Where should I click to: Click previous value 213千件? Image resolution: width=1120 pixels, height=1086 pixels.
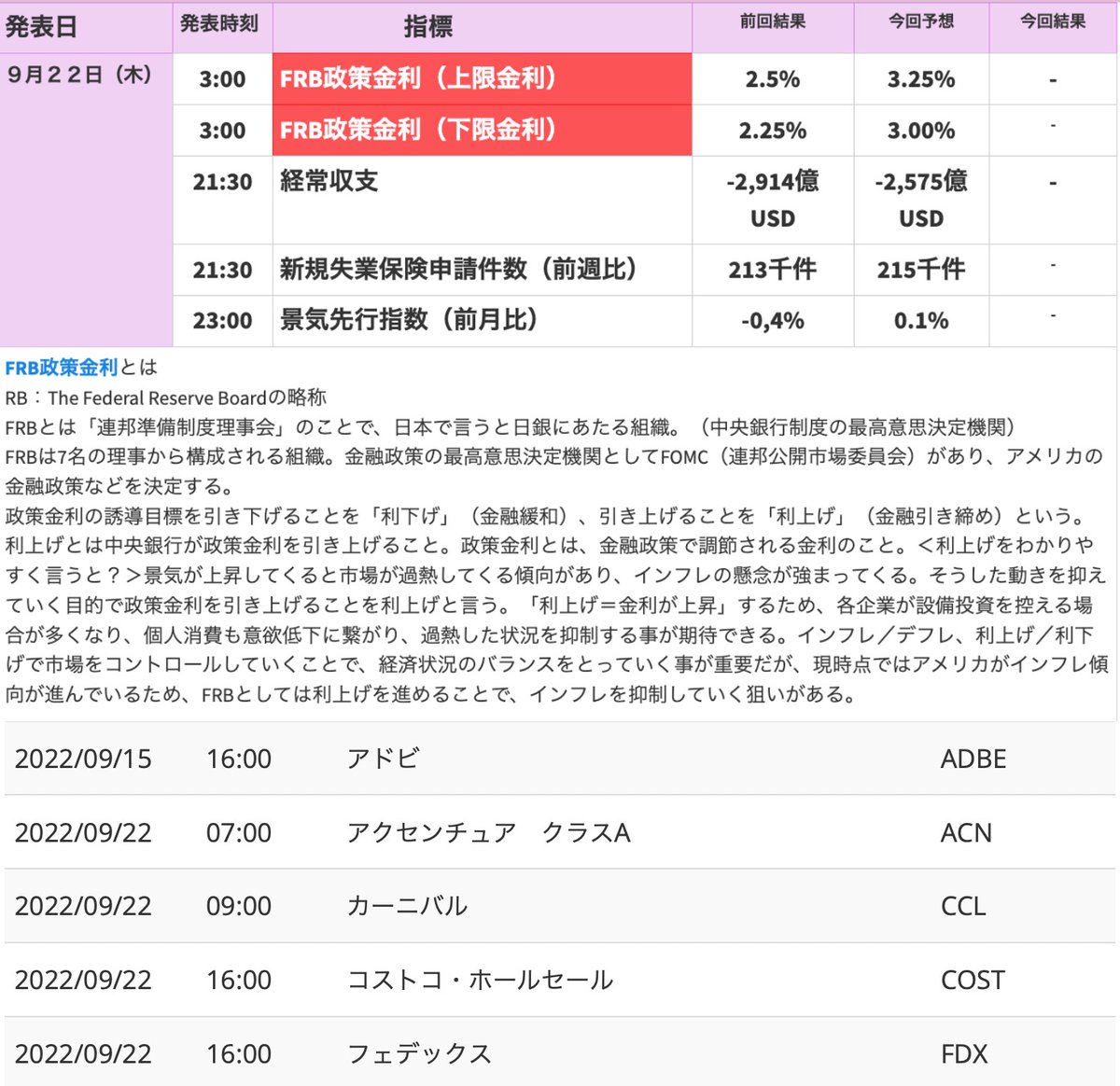point(773,270)
